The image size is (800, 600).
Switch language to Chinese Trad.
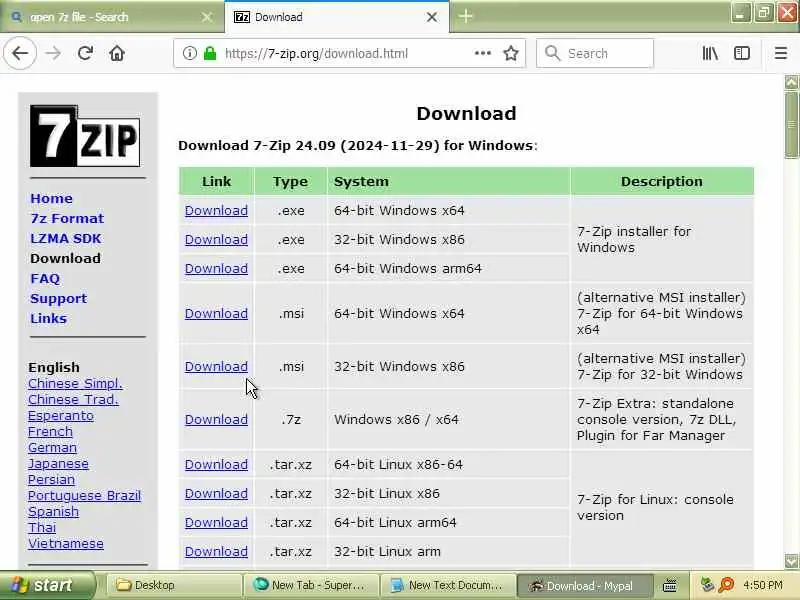point(73,399)
